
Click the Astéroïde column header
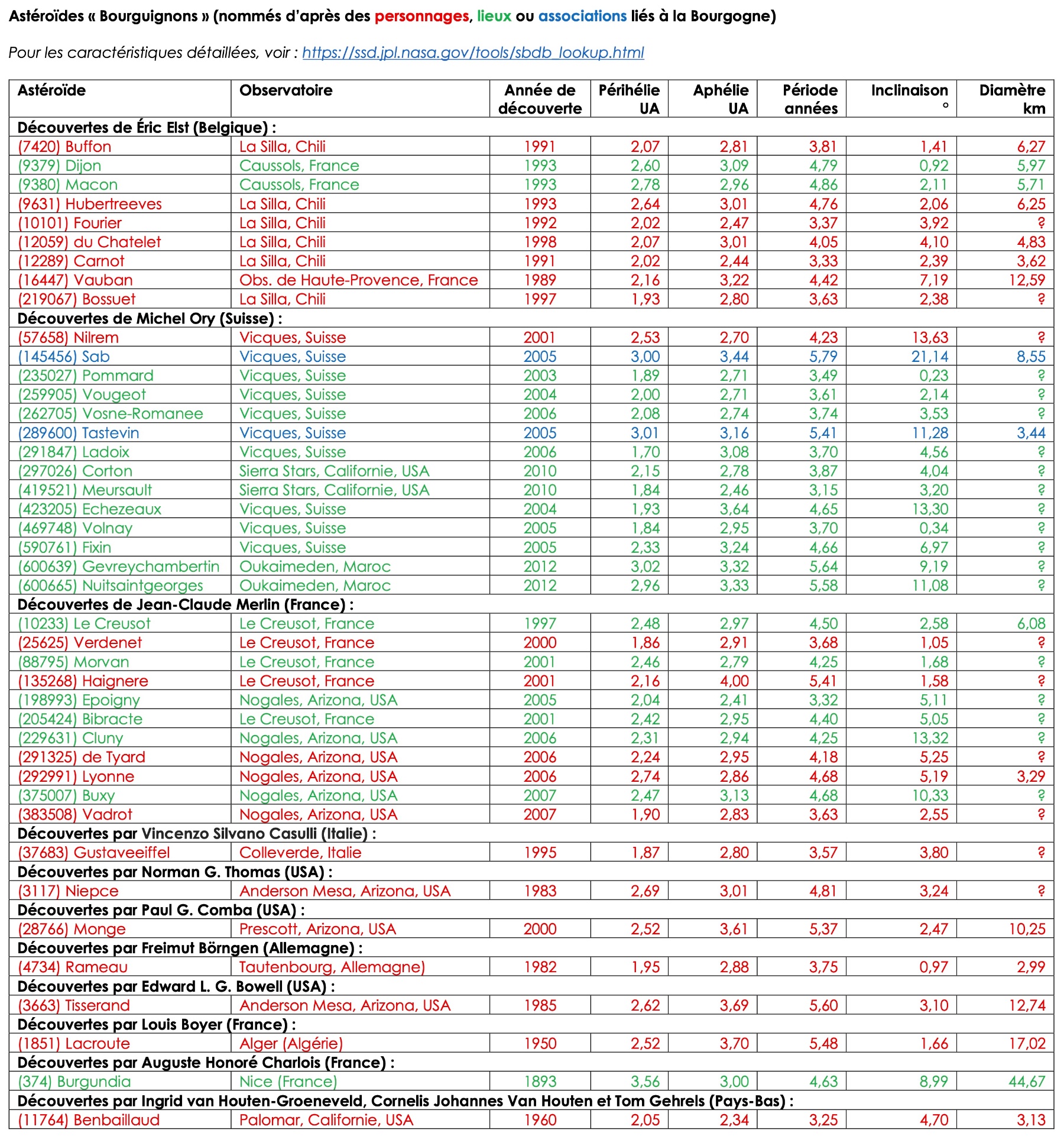pos(52,90)
